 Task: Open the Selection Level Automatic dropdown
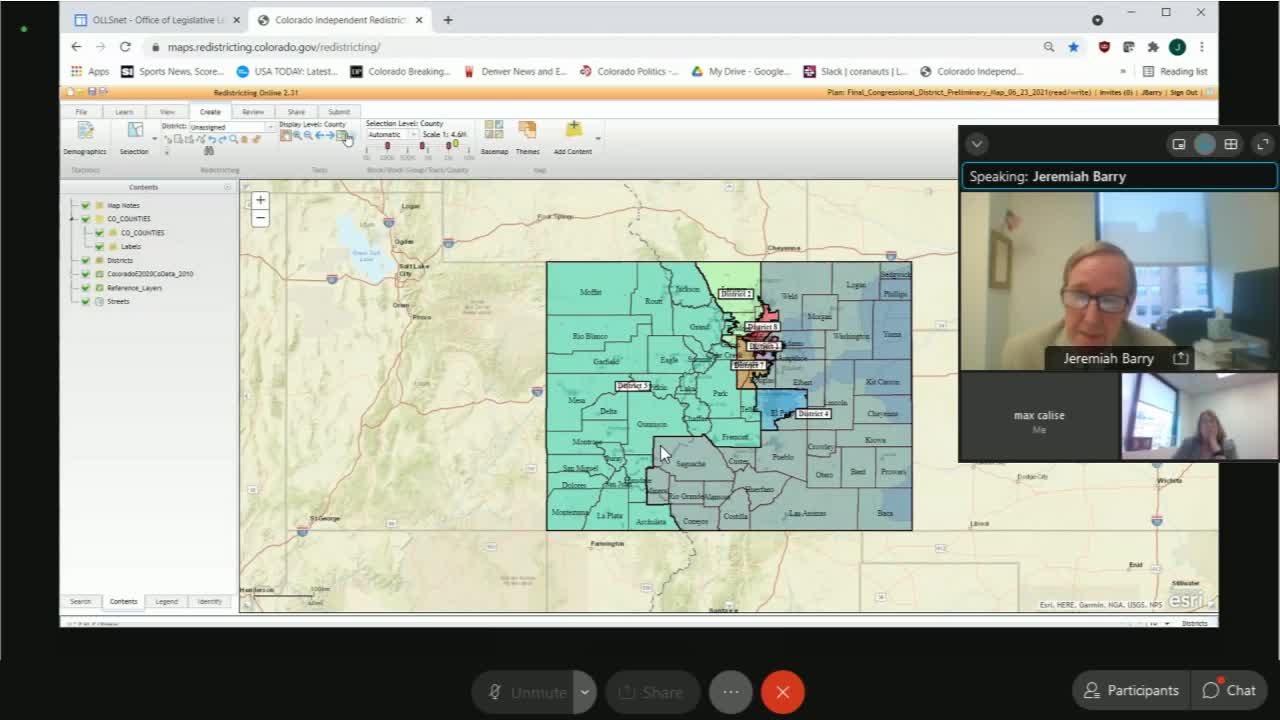click(x=414, y=136)
